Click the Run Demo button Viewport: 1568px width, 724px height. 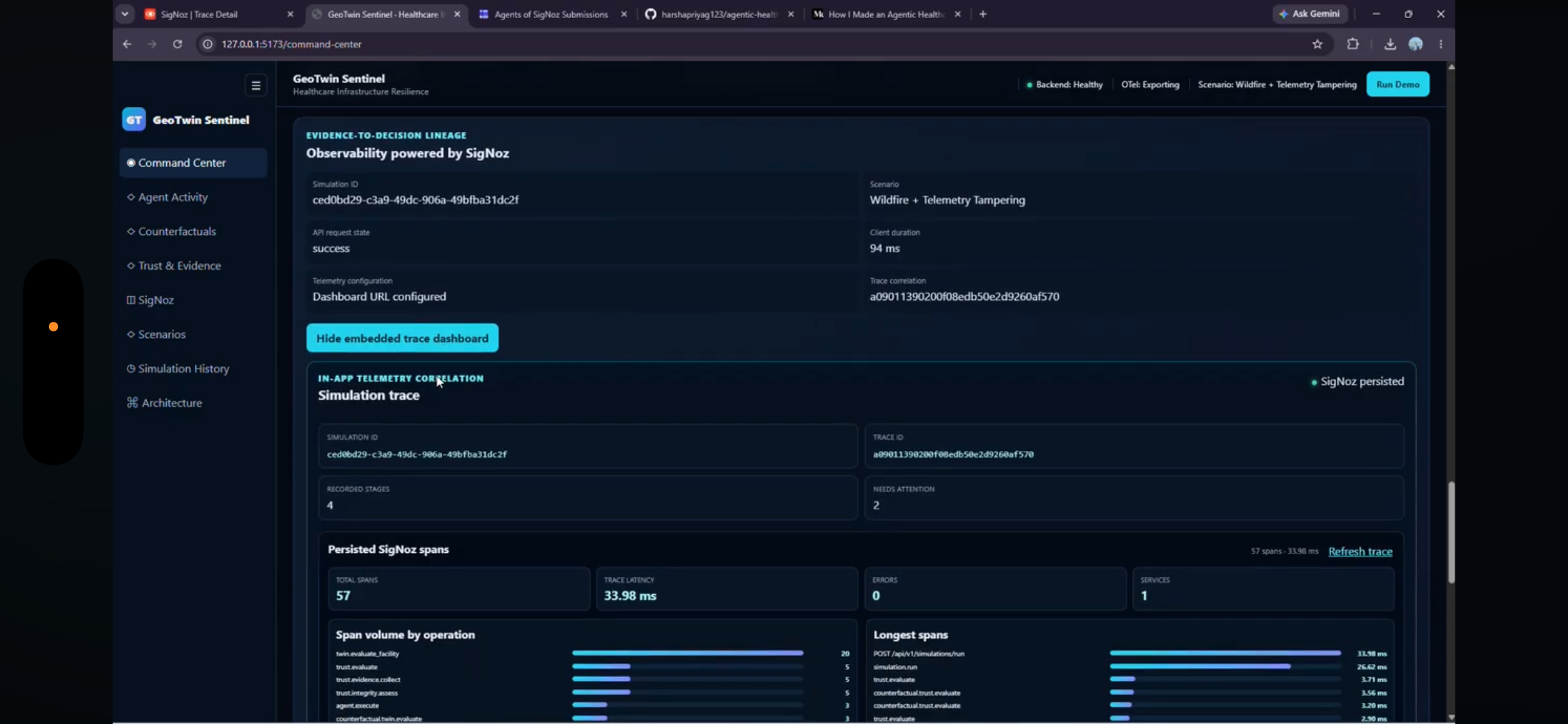[1397, 84]
